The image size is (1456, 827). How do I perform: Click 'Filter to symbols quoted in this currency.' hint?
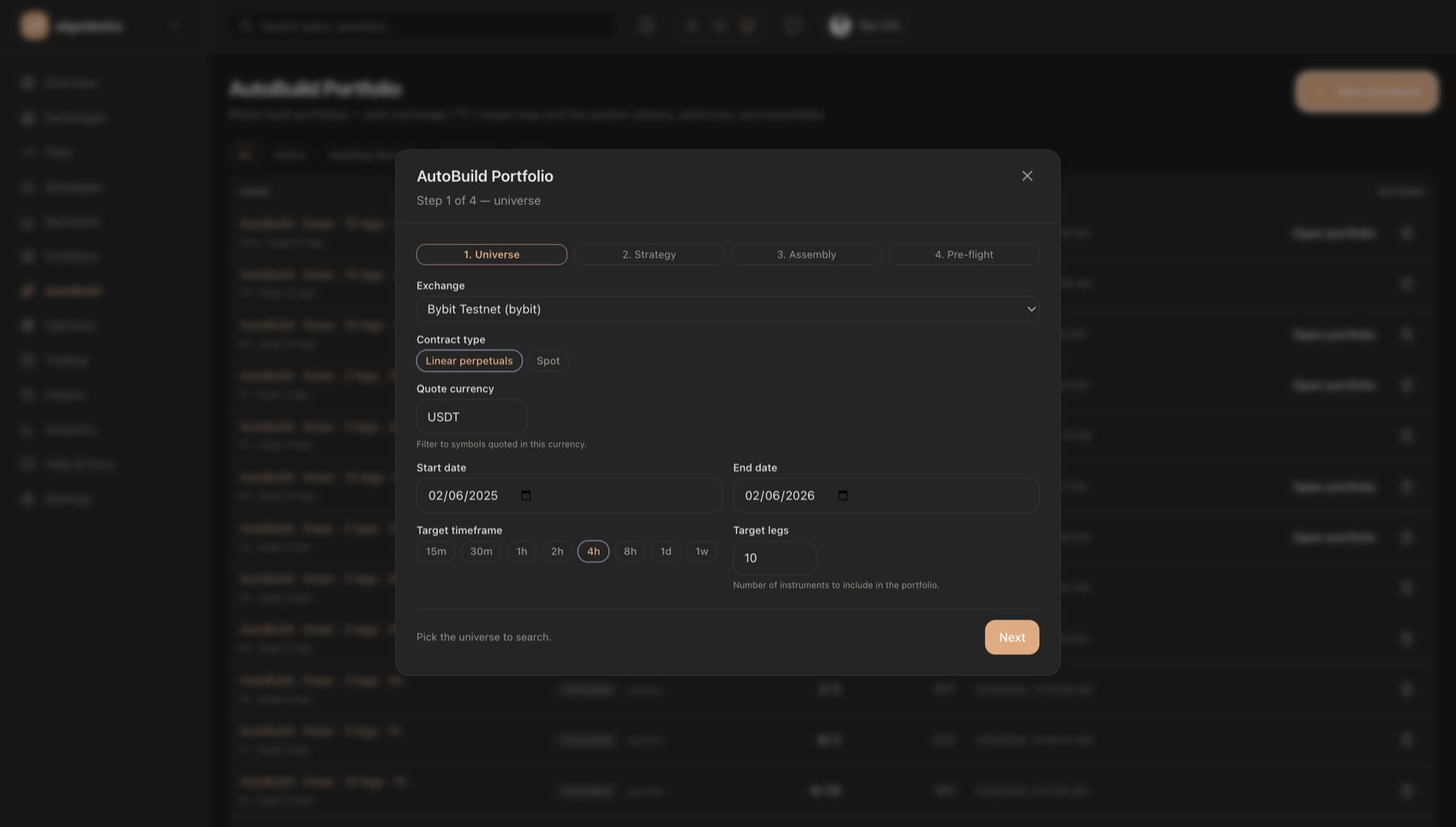(x=502, y=444)
